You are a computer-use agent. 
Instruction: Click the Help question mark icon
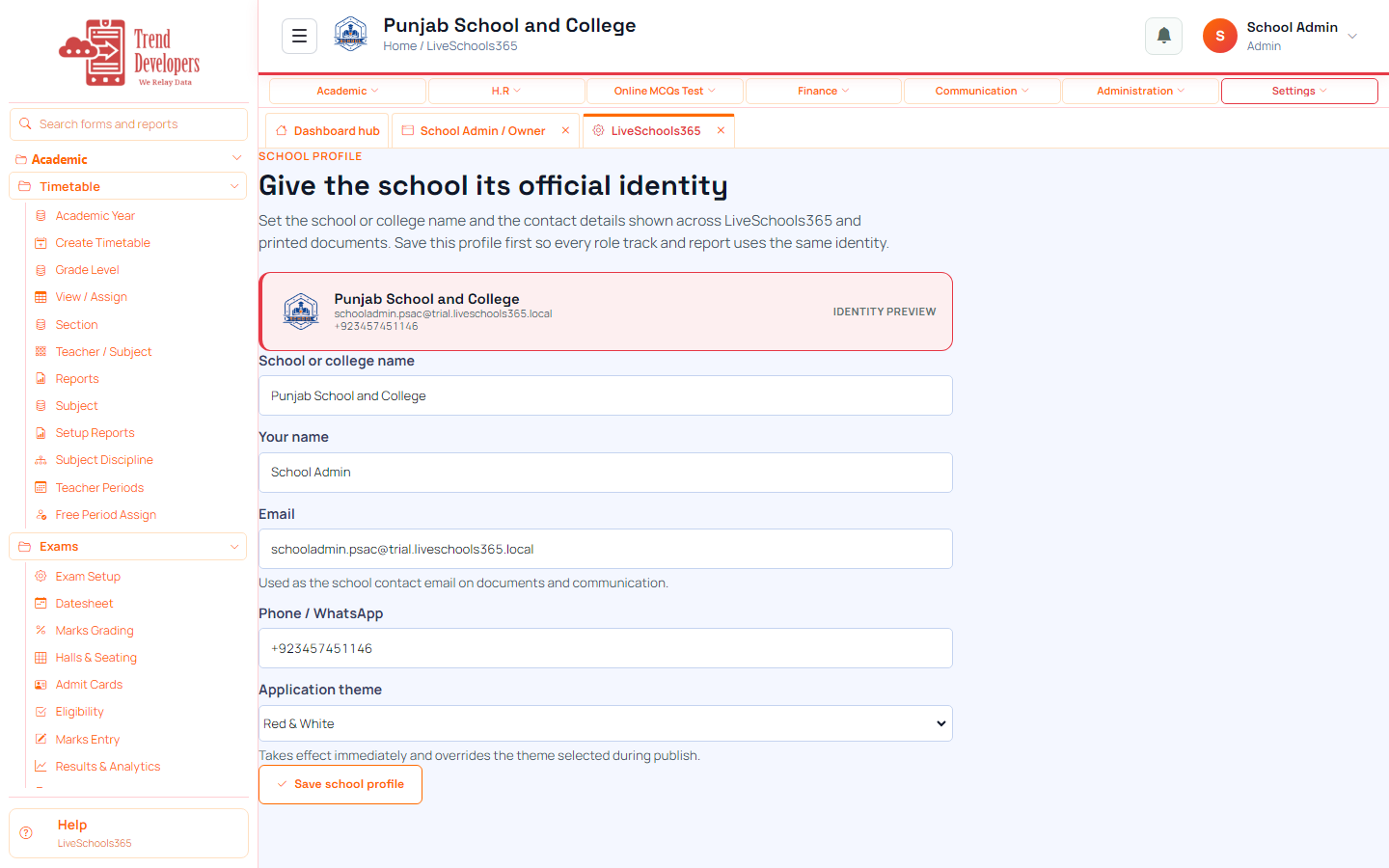pyautogui.click(x=26, y=833)
